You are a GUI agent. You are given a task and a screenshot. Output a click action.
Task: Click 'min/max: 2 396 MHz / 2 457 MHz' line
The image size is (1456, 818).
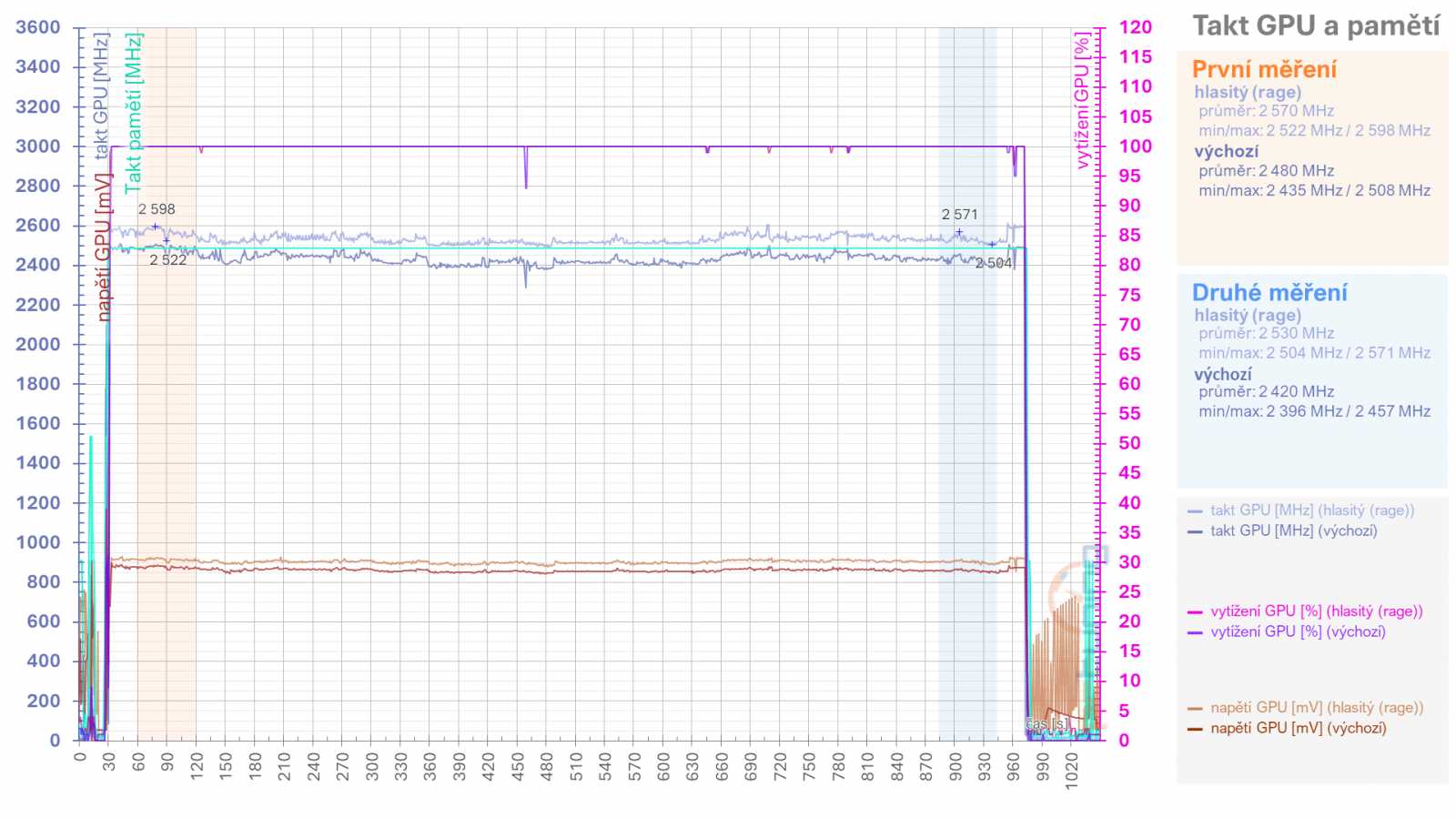tap(1314, 412)
